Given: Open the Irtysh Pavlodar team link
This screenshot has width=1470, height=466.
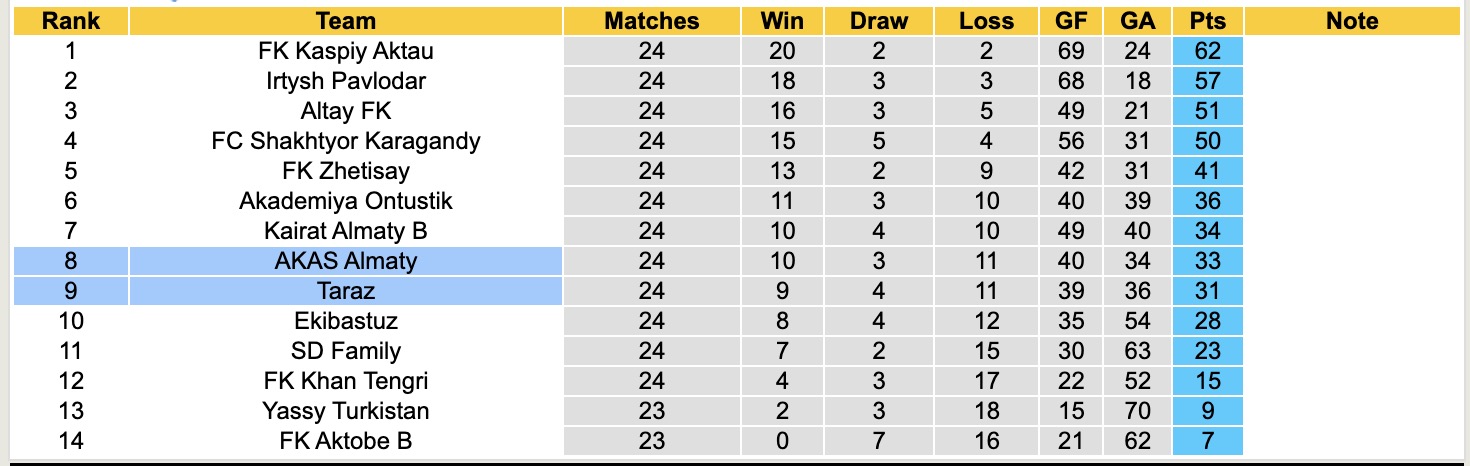Looking at the screenshot, I should (345, 81).
